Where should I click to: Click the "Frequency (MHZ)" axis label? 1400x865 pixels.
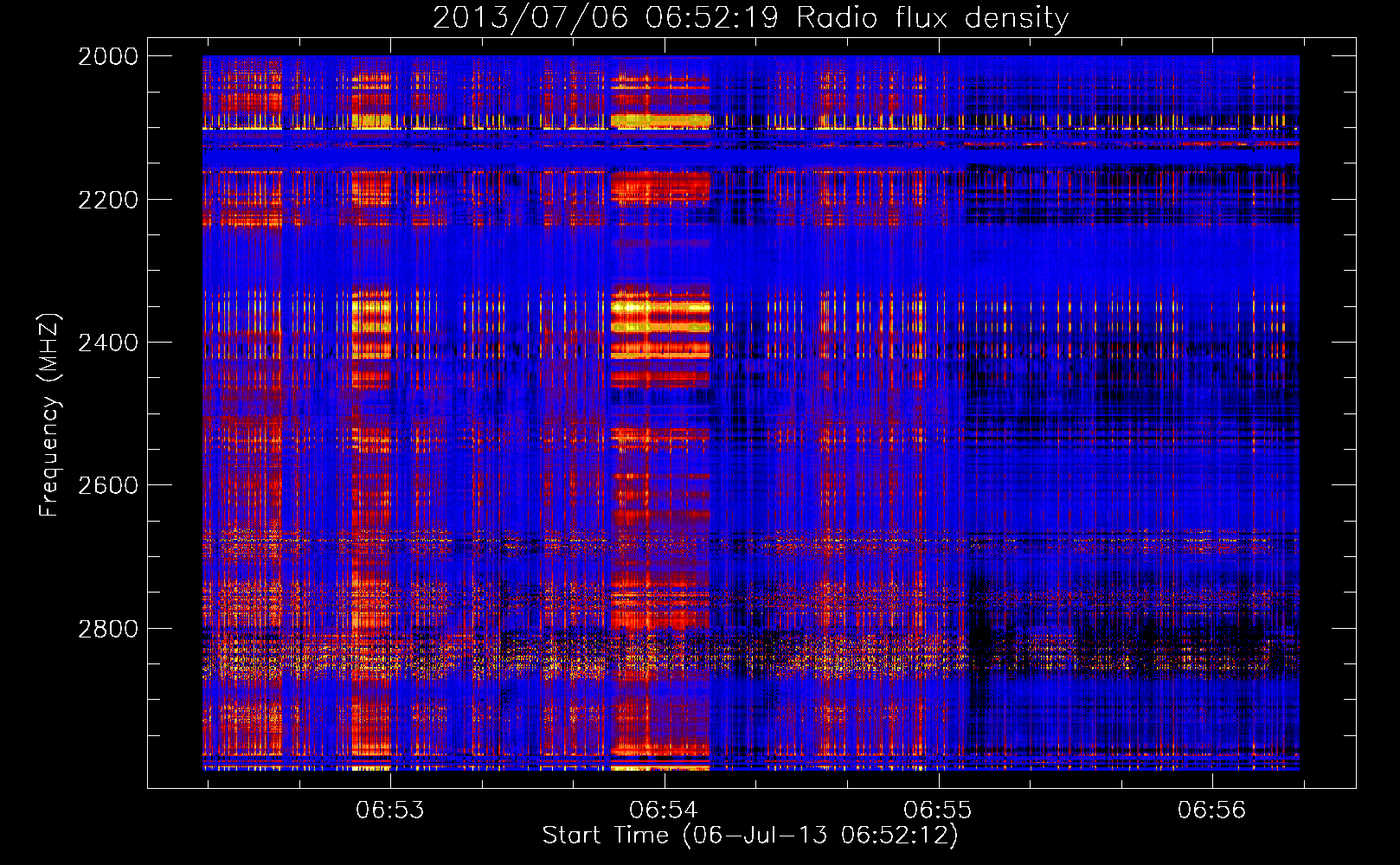coord(49,415)
